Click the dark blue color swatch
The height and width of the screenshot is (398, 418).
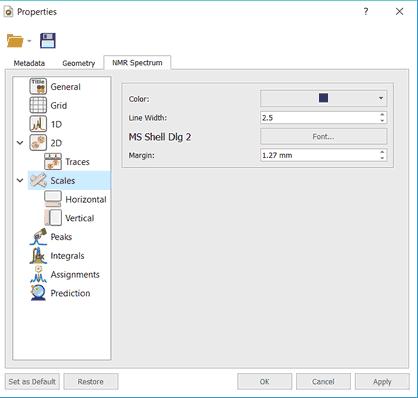click(323, 98)
